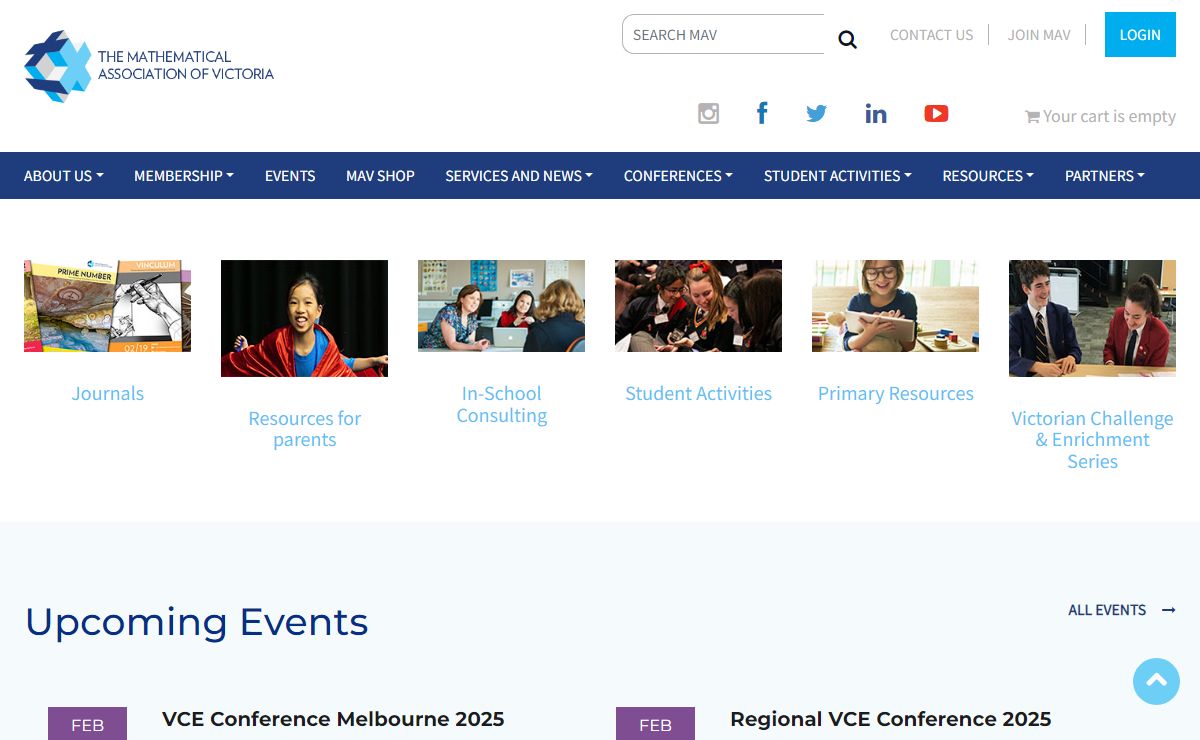Screen dimensions: 1200x740
Task: Open the MAV Shop menu item
Action: coord(380,176)
